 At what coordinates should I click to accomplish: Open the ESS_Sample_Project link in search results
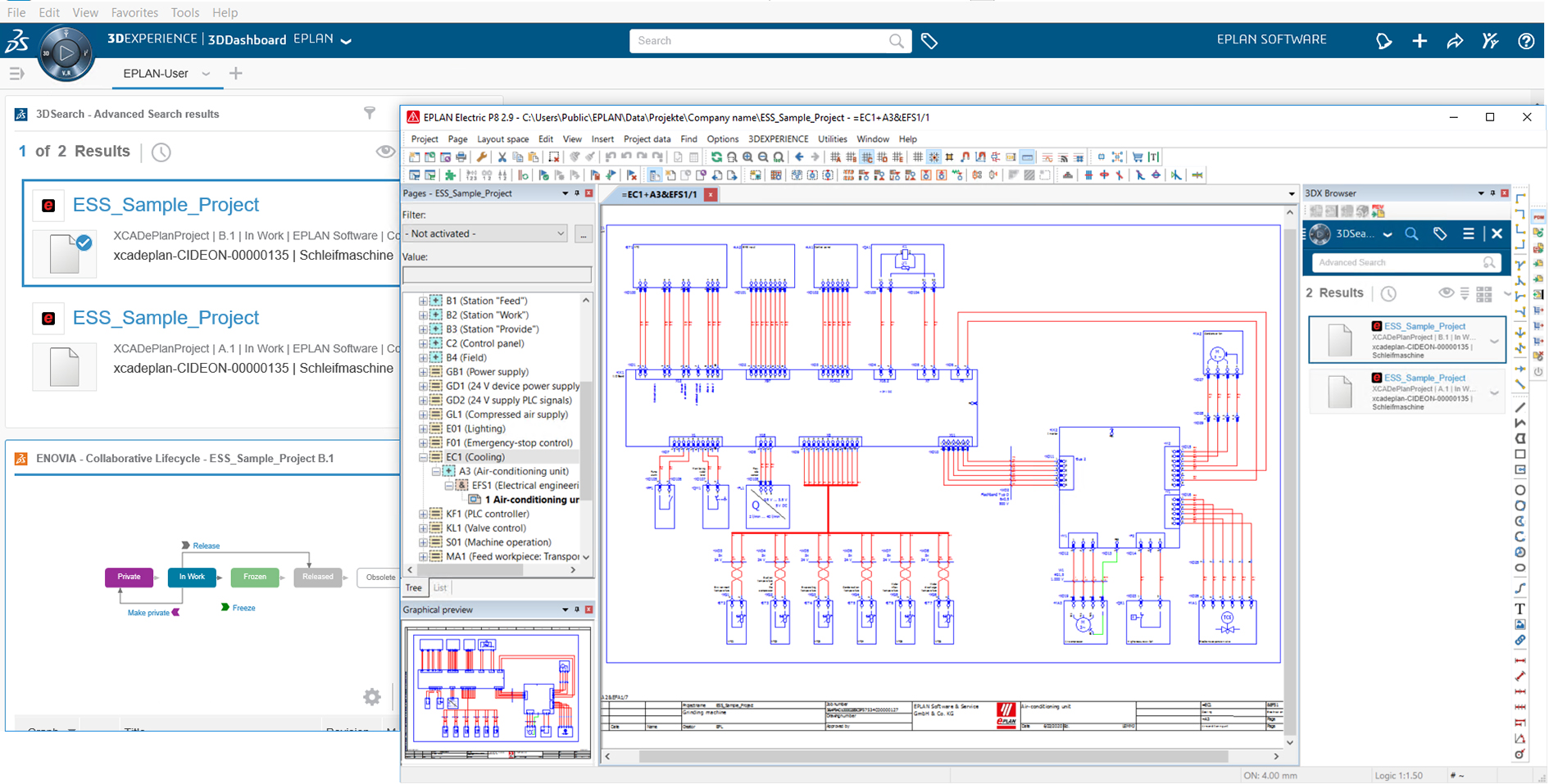pyautogui.click(x=166, y=204)
